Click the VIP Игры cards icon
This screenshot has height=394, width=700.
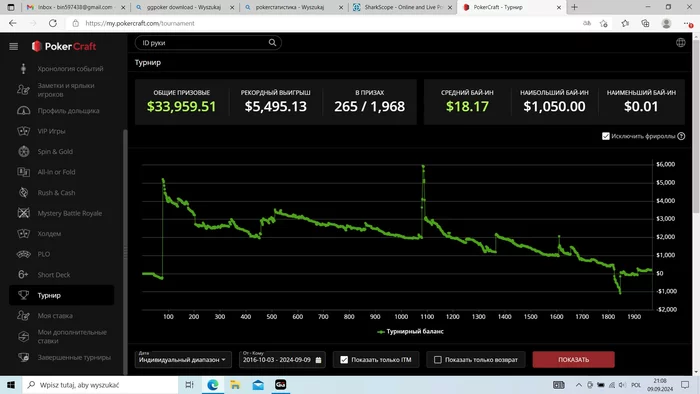click(23, 131)
